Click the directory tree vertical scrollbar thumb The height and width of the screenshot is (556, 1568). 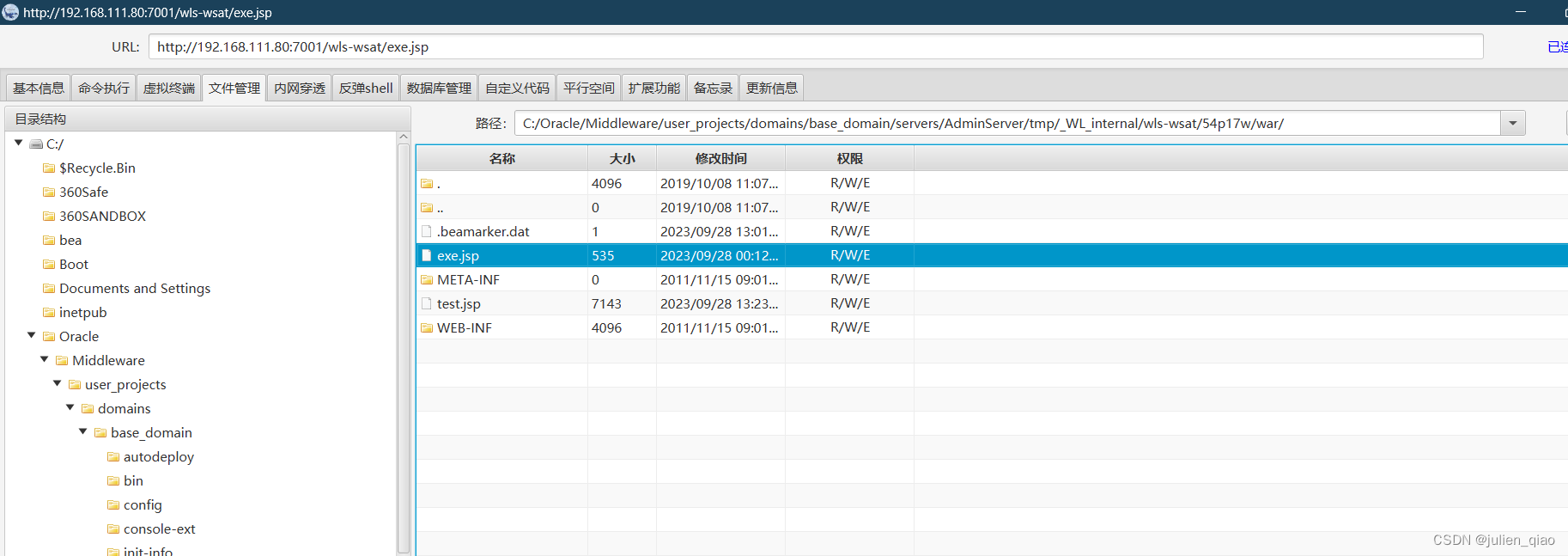(404, 348)
